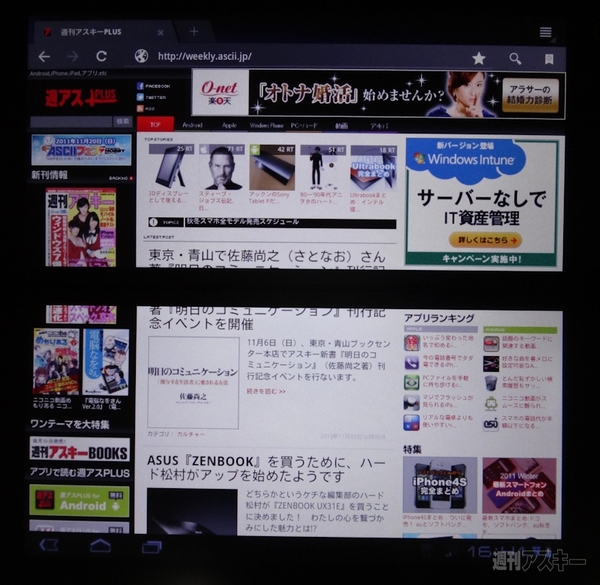Click the 週アスPLUS site logo
Image resolution: width=600 pixels, height=585 pixels.
click(81, 98)
